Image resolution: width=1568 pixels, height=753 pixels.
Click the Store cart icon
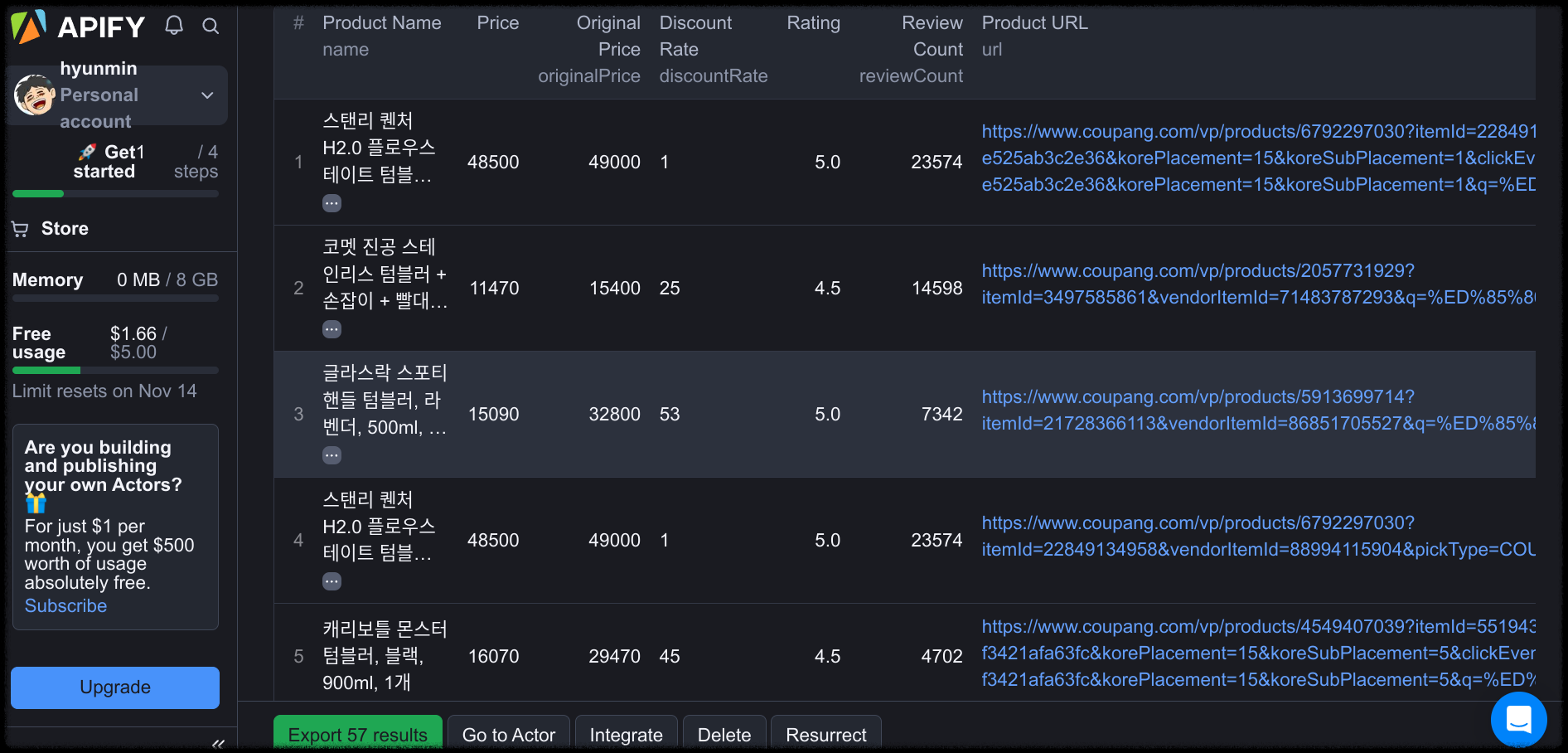pos(20,229)
